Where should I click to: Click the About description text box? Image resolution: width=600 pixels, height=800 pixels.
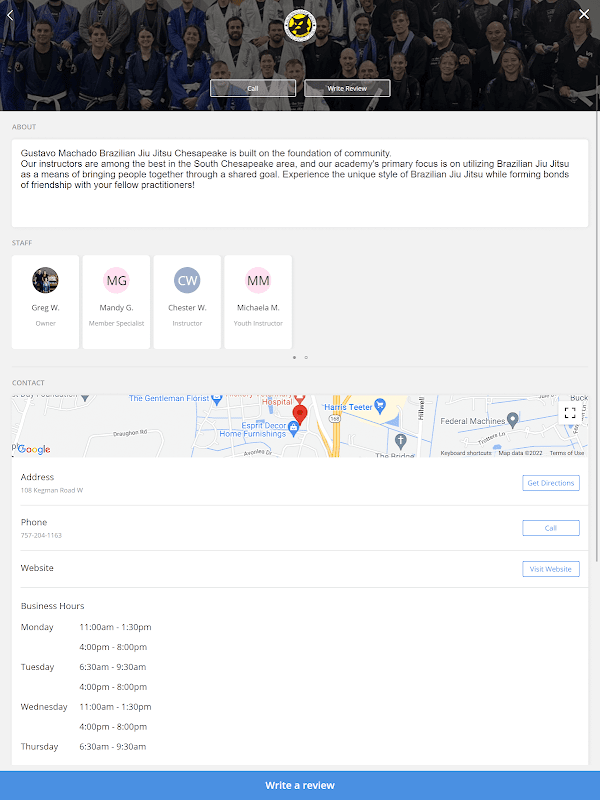click(300, 183)
